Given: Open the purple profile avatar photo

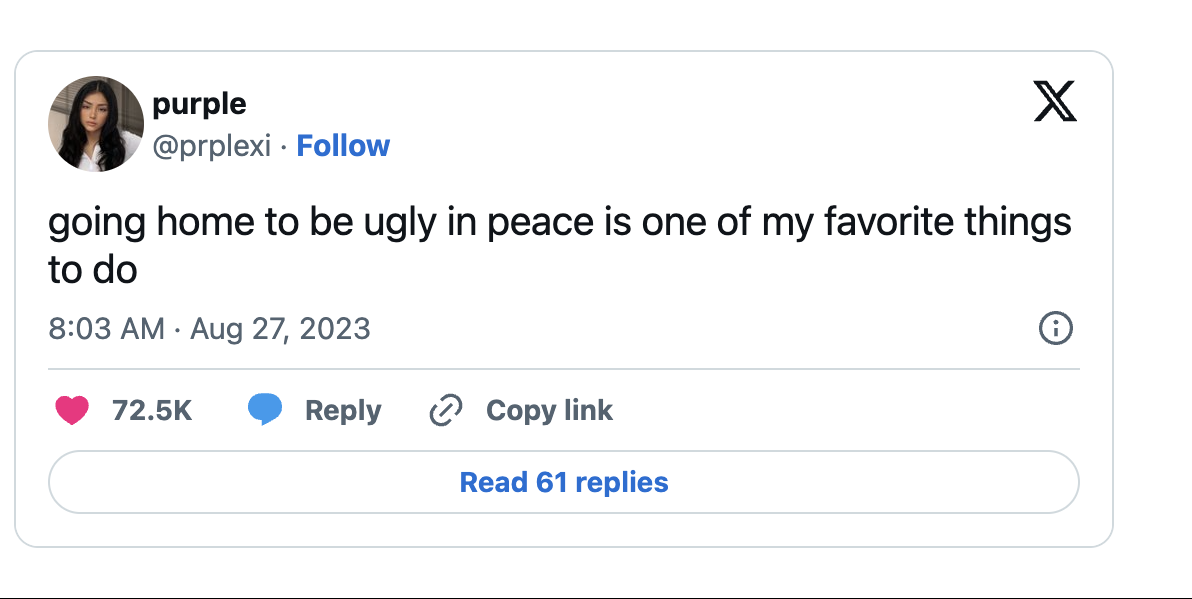Looking at the screenshot, I should point(96,124).
